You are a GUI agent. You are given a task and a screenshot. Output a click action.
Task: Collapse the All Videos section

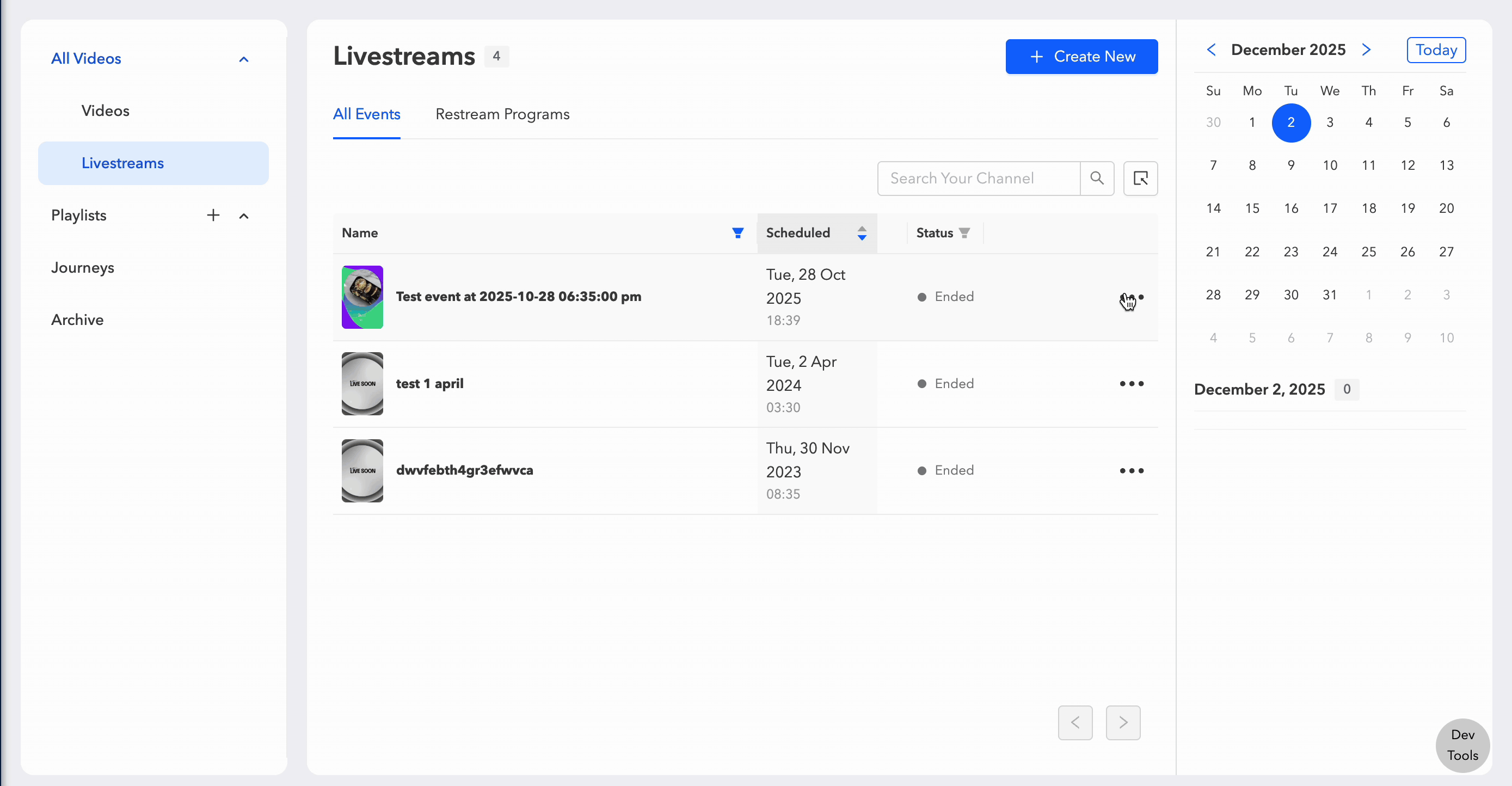coord(244,59)
